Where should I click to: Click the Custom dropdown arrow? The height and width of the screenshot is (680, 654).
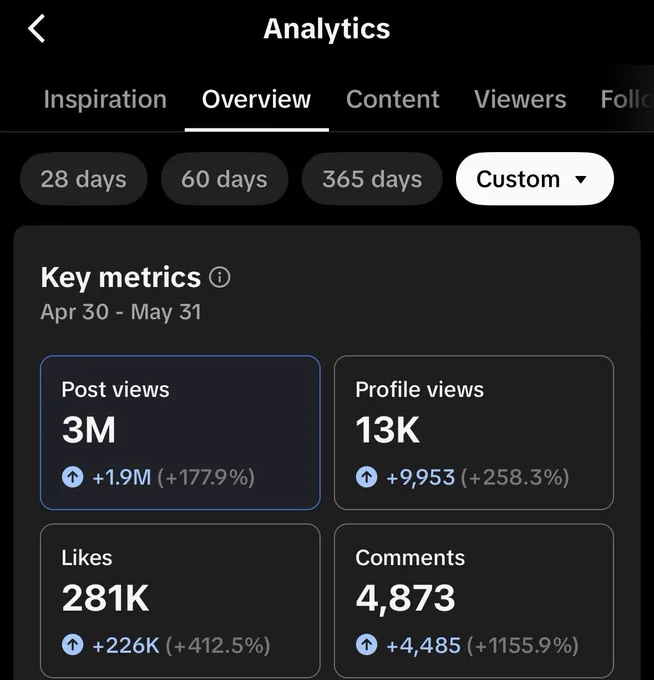(x=581, y=179)
